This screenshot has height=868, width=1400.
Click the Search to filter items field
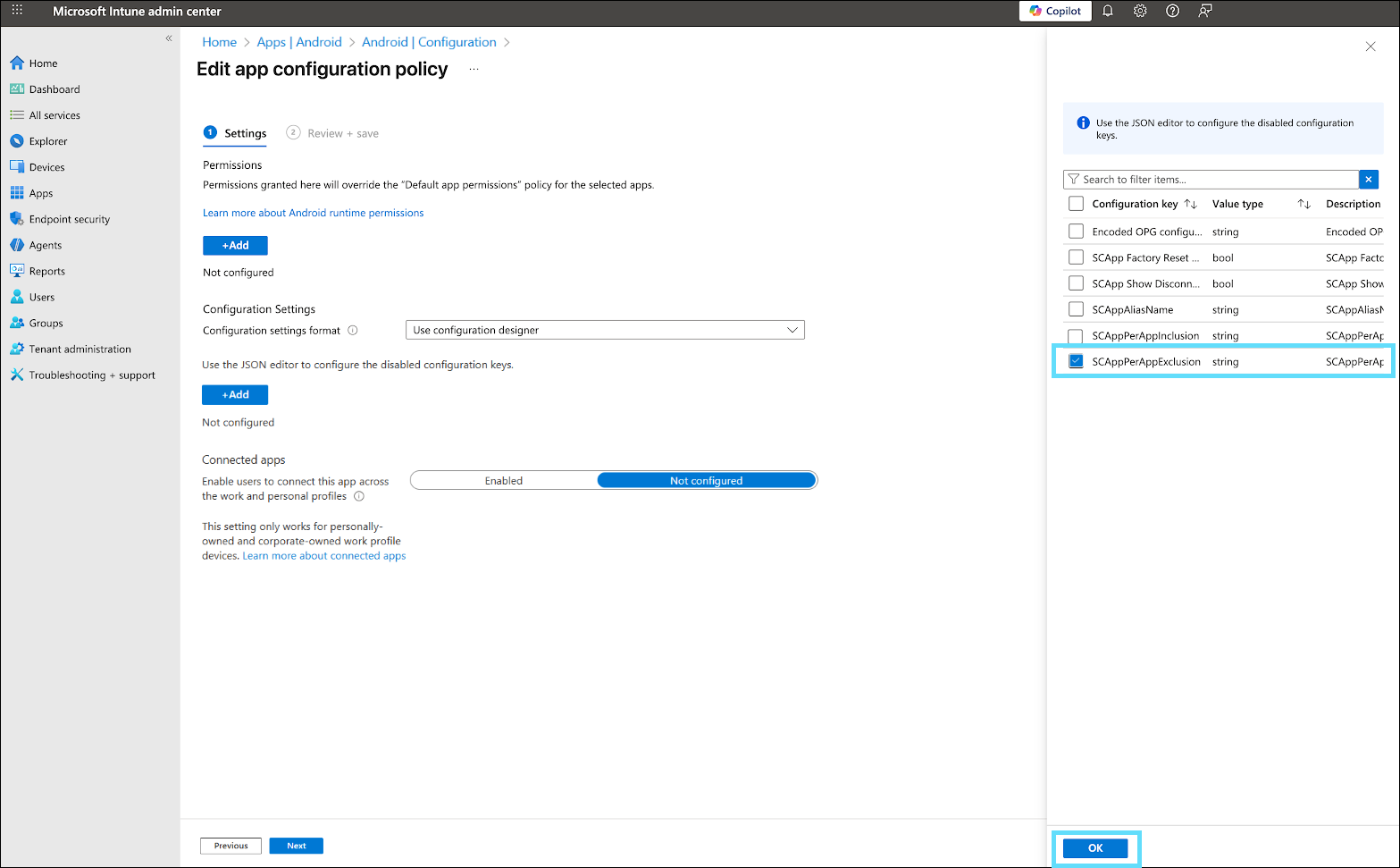point(1215,180)
